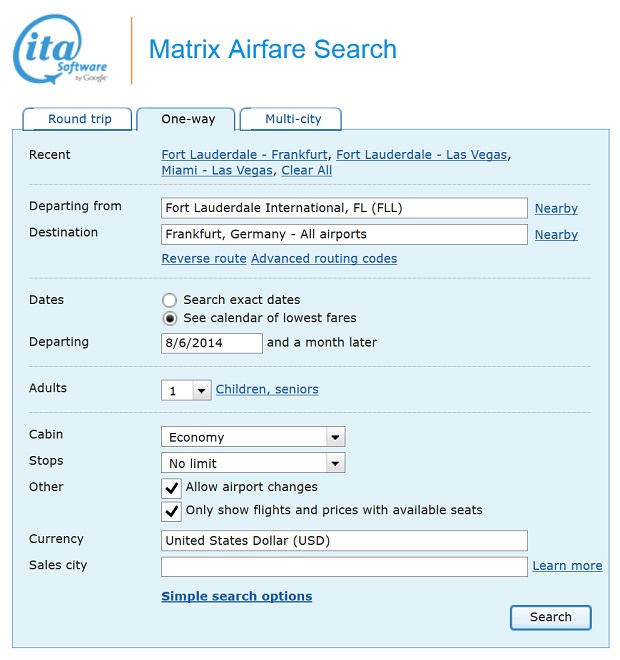
Task: Click the Children, seniors link
Action: (x=267, y=389)
